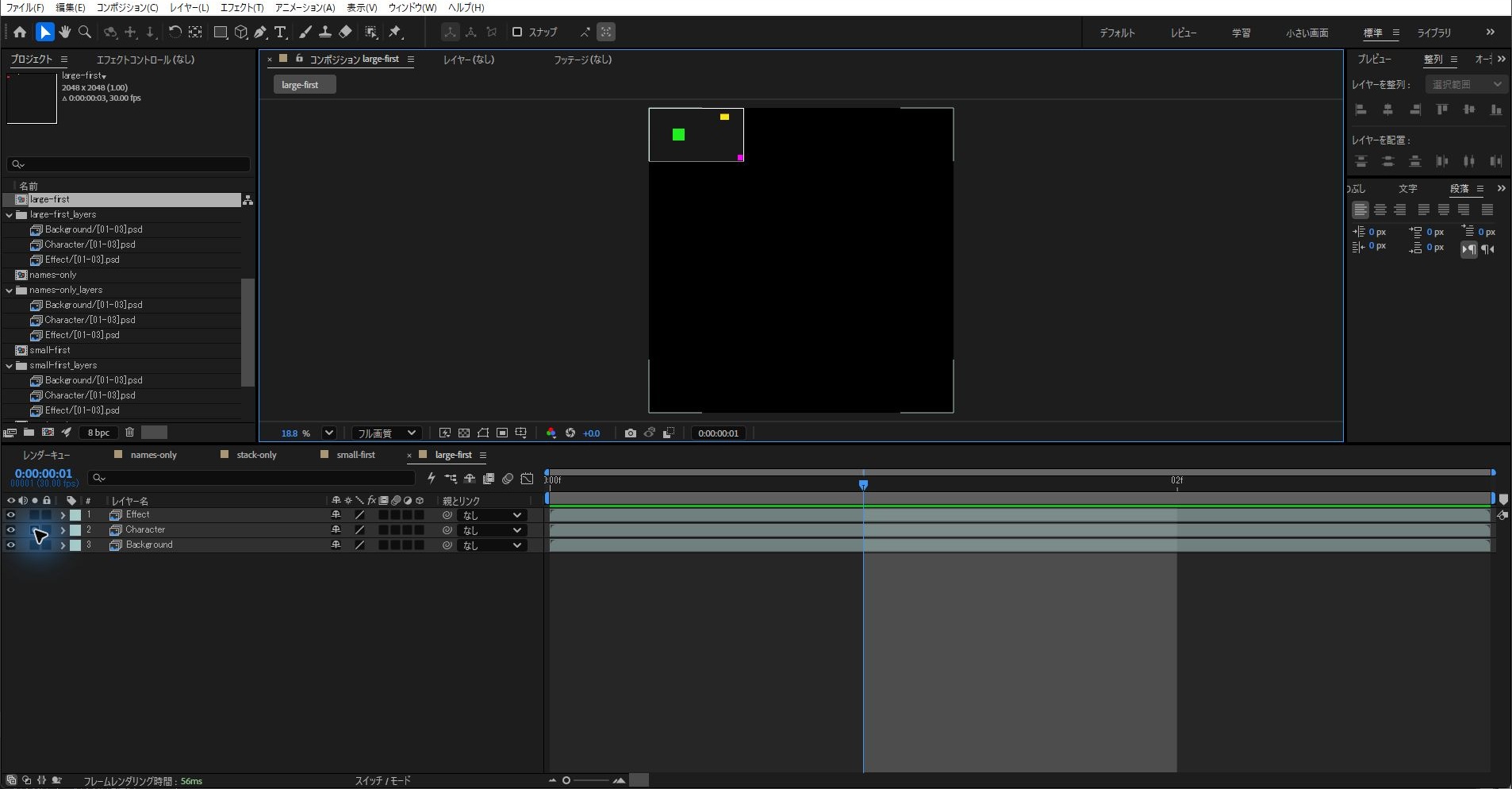Image resolution: width=1512 pixels, height=789 pixels.
Task: Open the show channel color icon
Action: point(551,433)
